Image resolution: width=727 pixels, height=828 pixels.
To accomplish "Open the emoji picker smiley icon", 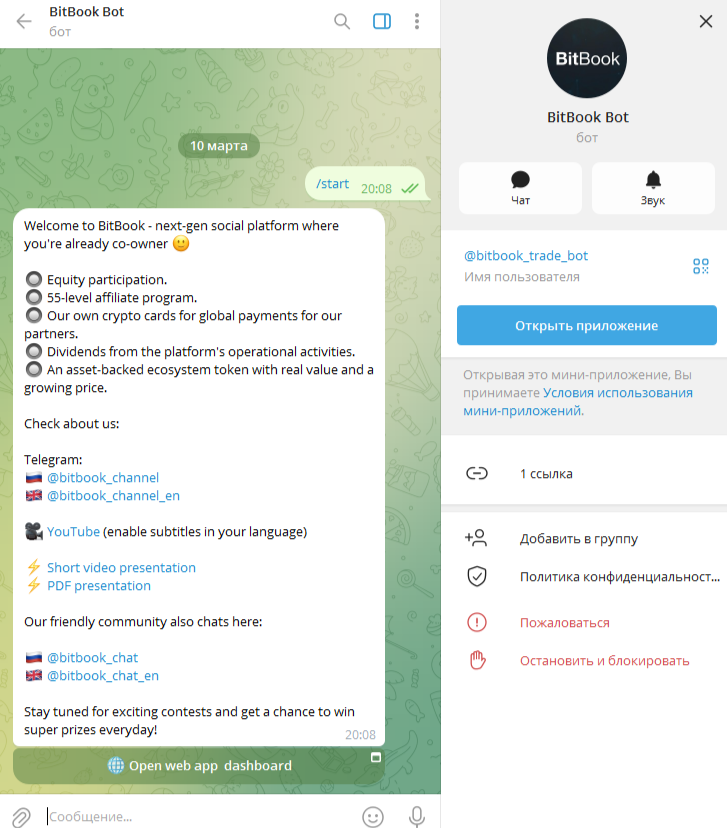I will coord(373,816).
